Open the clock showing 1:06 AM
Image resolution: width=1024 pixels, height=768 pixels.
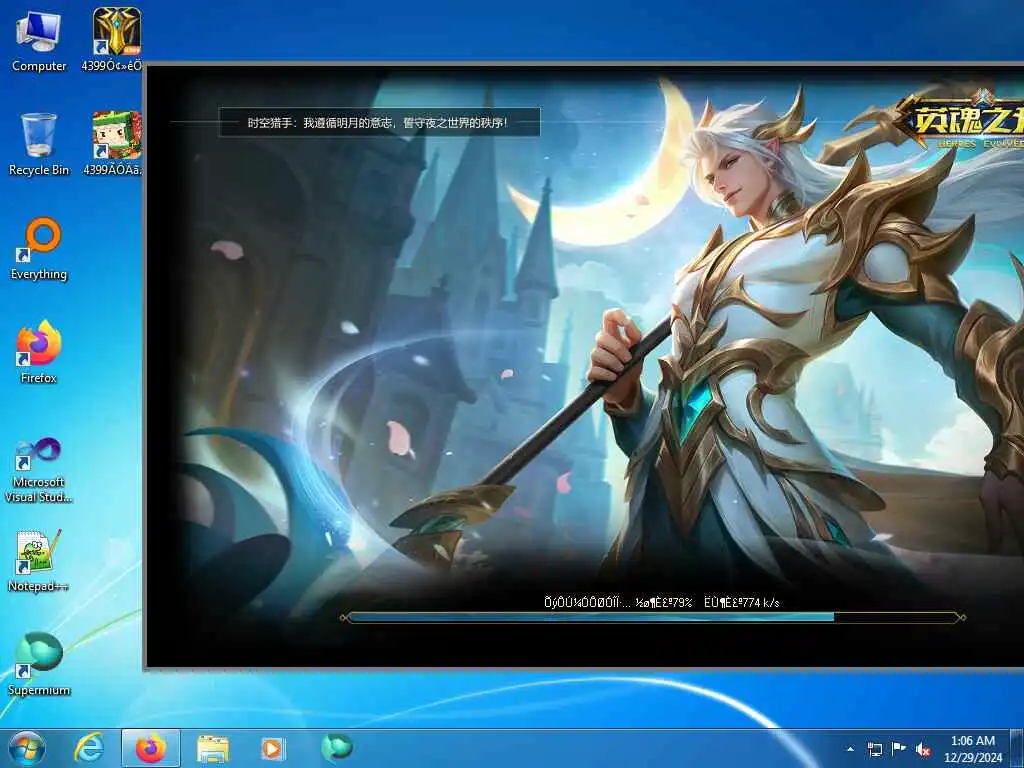972,749
